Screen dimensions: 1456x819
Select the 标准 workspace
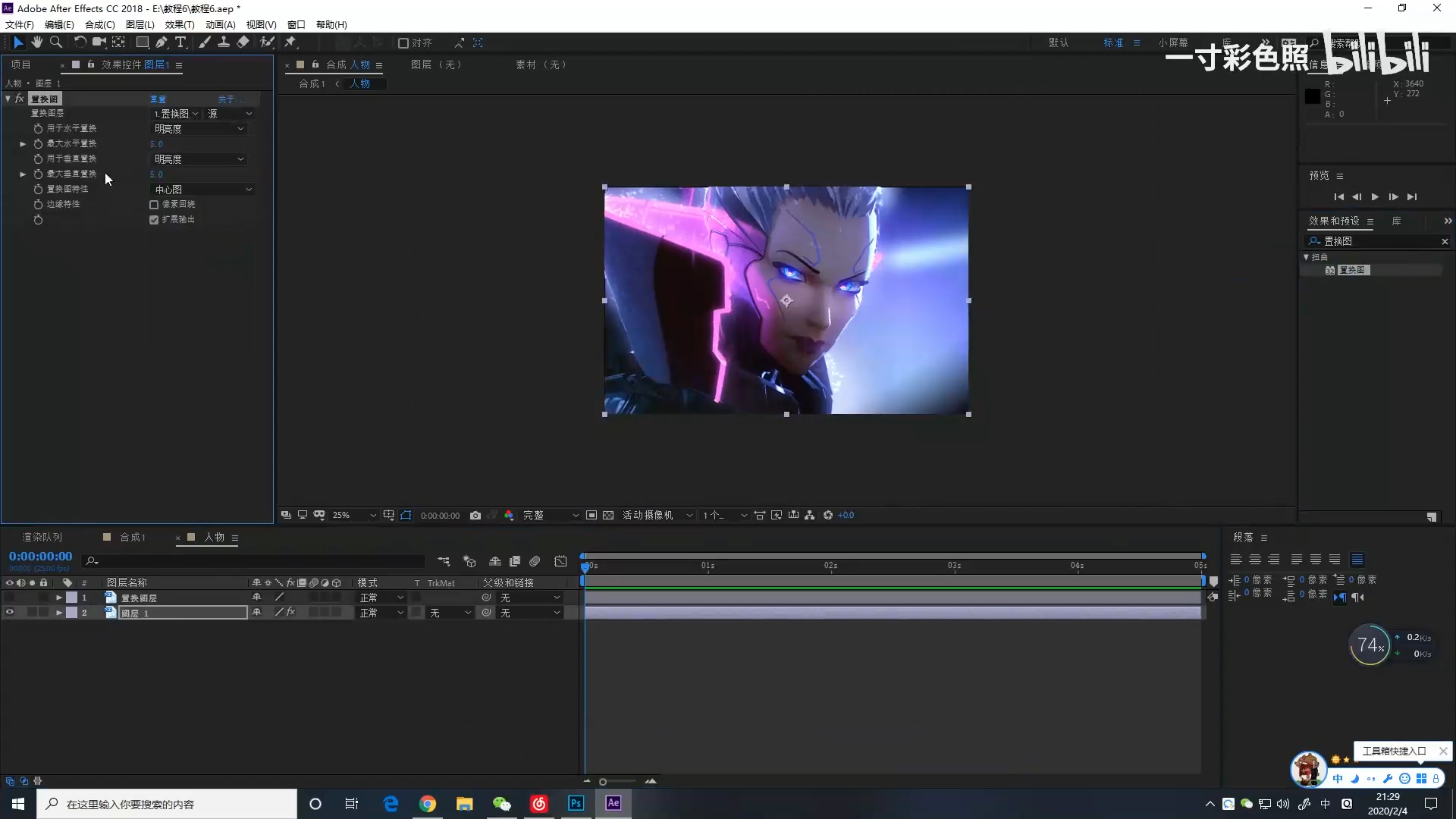[1113, 42]
